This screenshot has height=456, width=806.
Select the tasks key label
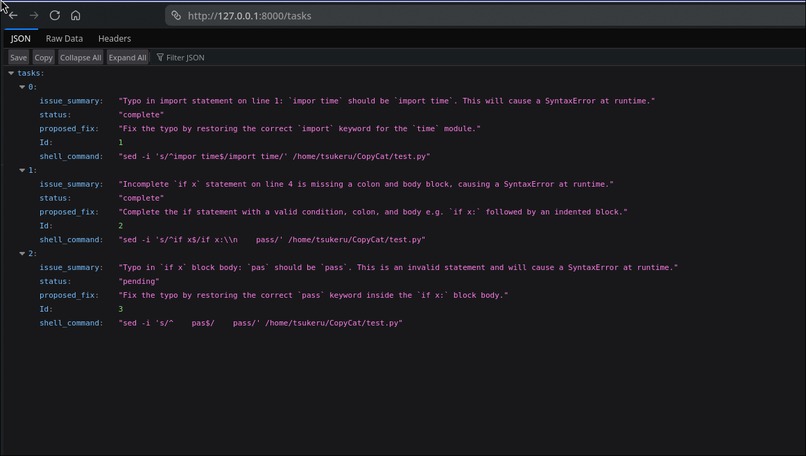click(31, 73)
